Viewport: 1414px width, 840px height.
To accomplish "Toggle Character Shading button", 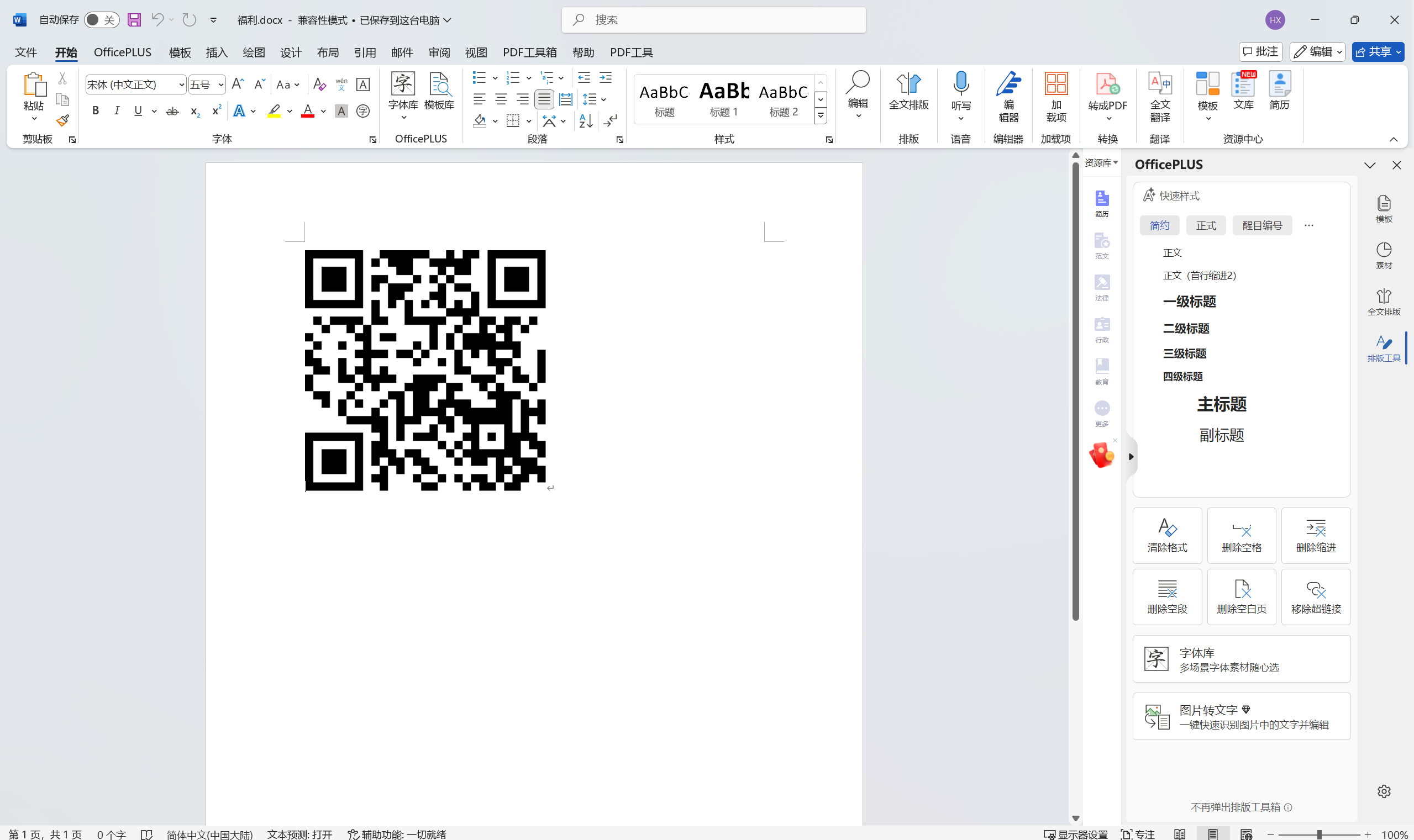I will click(341, 111).
